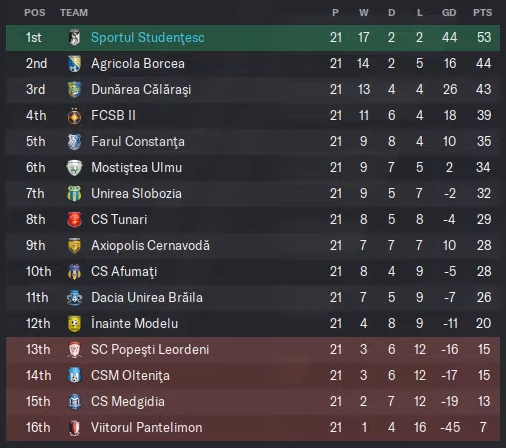The height and width of the screenshot is (448, 506).
Task: Click the Sportul Studențesc club crest
Action: (x=75, y=37)
